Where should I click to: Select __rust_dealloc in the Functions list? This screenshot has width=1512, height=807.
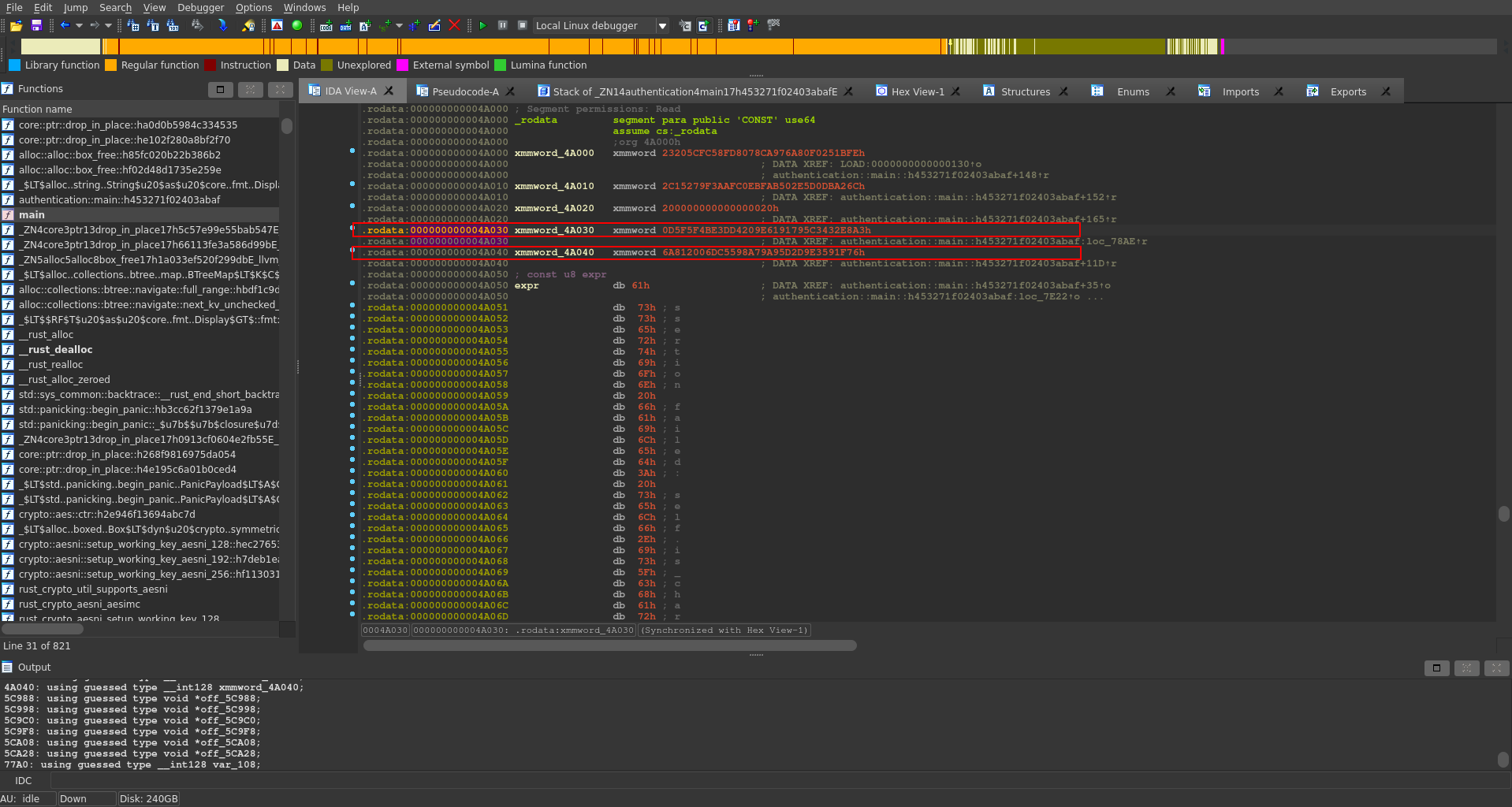point(56,350)
